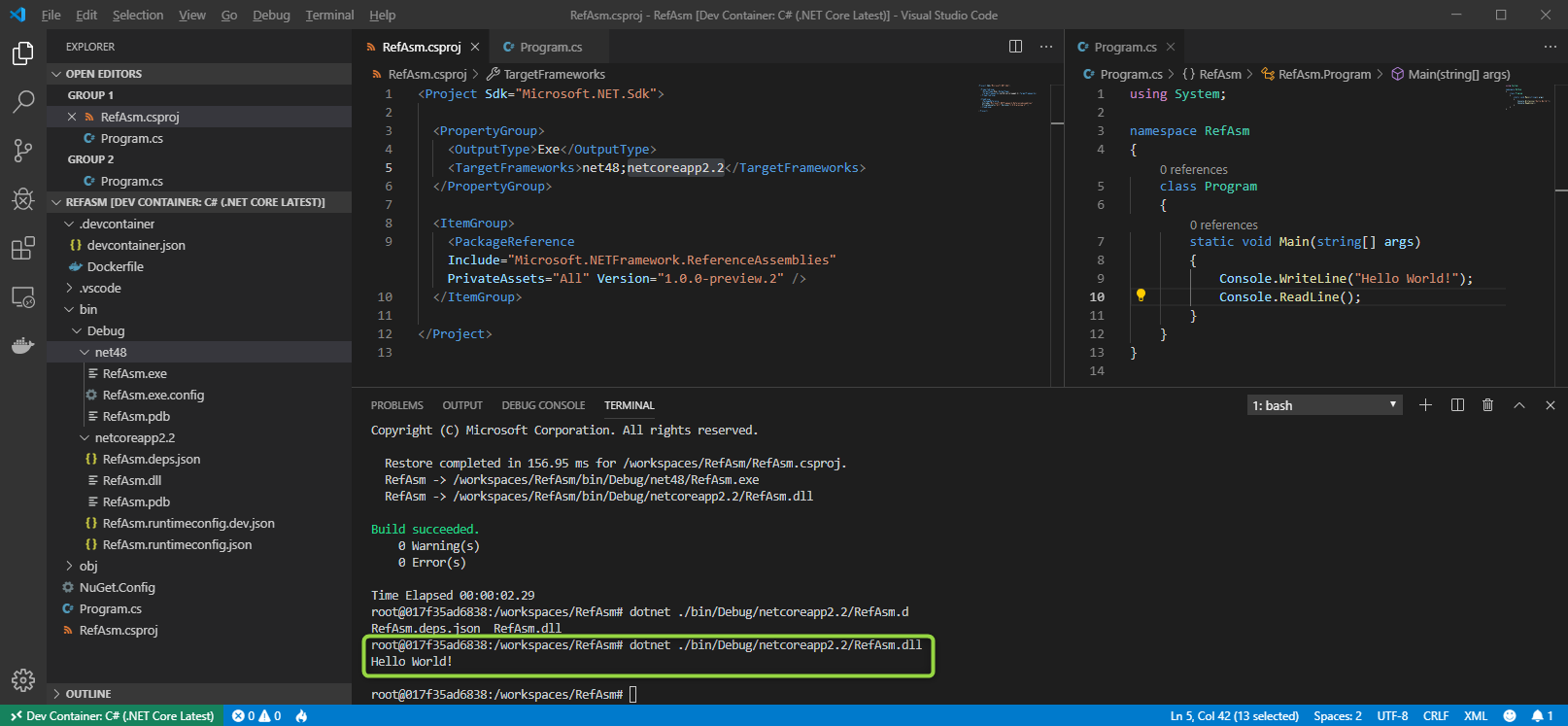Click 0 references above class Program
This screenshot has width=1568, height=726.
[x=1193, y=169]
